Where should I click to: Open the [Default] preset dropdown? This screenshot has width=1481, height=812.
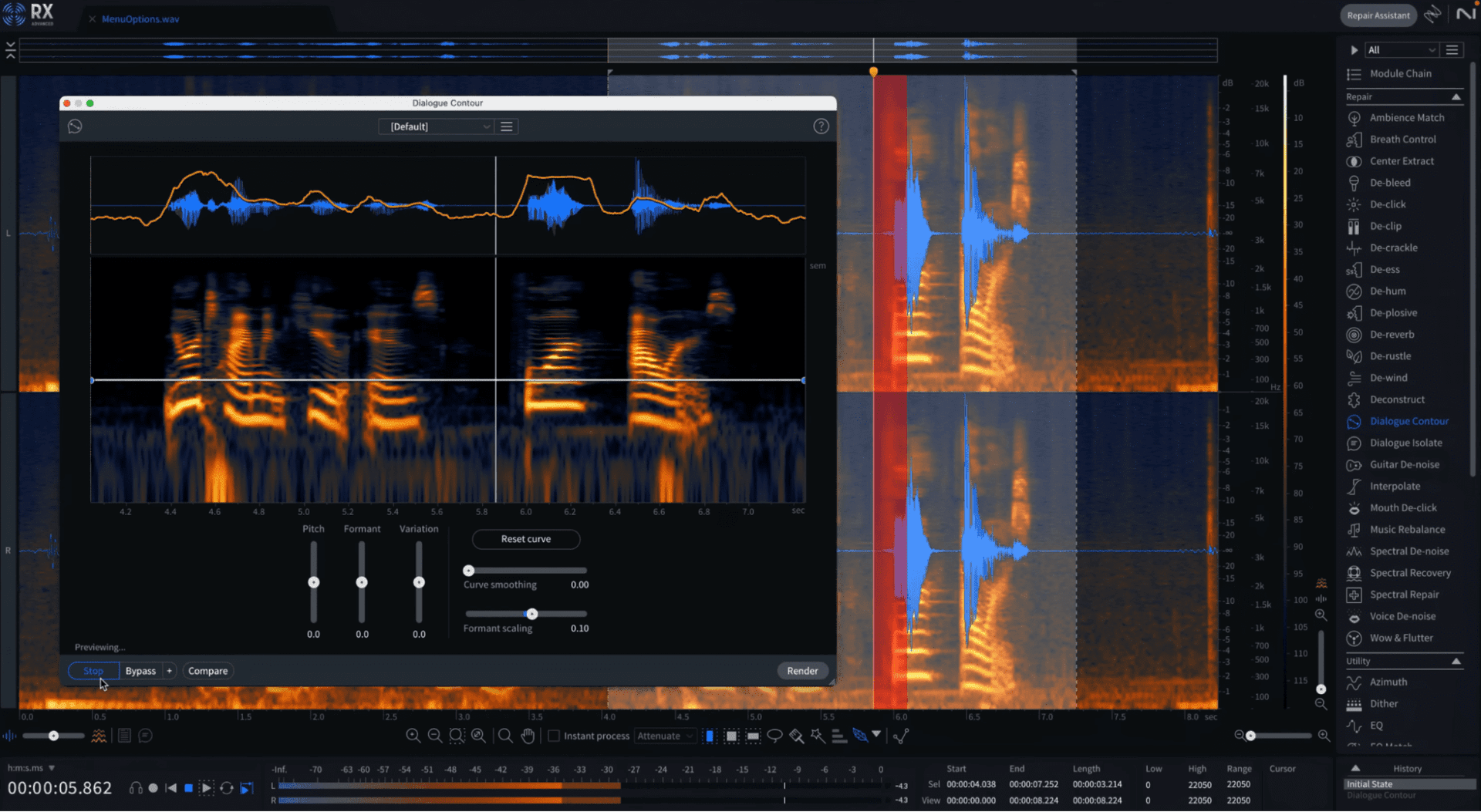pyautogui.click(x=437, y=126)
